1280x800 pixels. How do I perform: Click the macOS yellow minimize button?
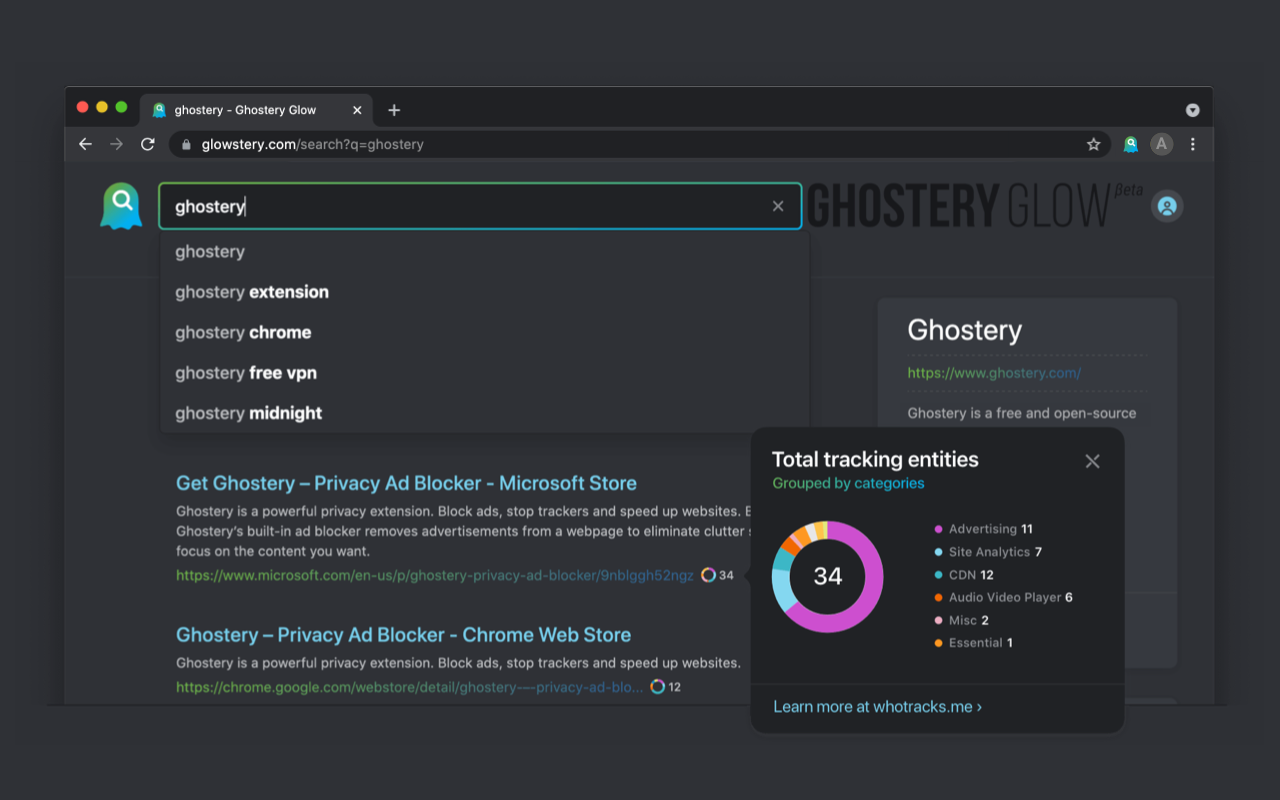(102, 107)
